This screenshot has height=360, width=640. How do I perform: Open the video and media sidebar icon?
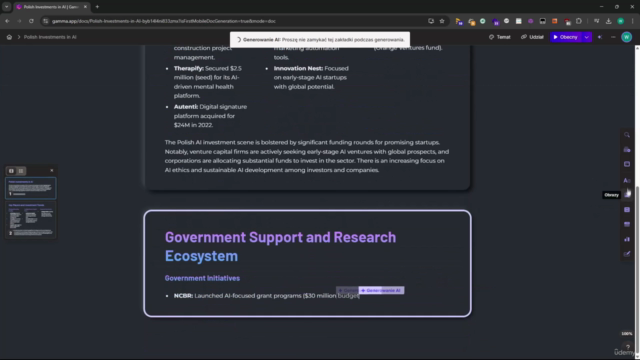point(627,209)
